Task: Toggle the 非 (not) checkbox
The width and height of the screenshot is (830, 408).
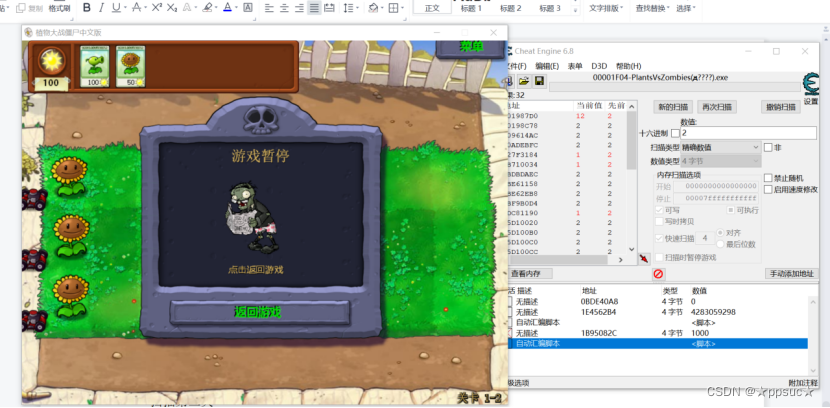Action: click(x=768, y=148)
